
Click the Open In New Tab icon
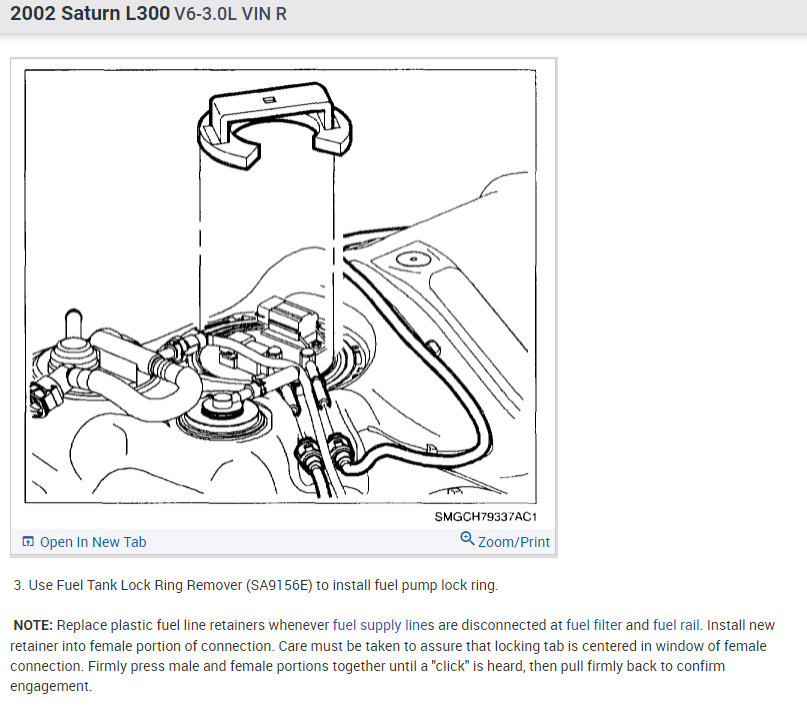point(28,541)
